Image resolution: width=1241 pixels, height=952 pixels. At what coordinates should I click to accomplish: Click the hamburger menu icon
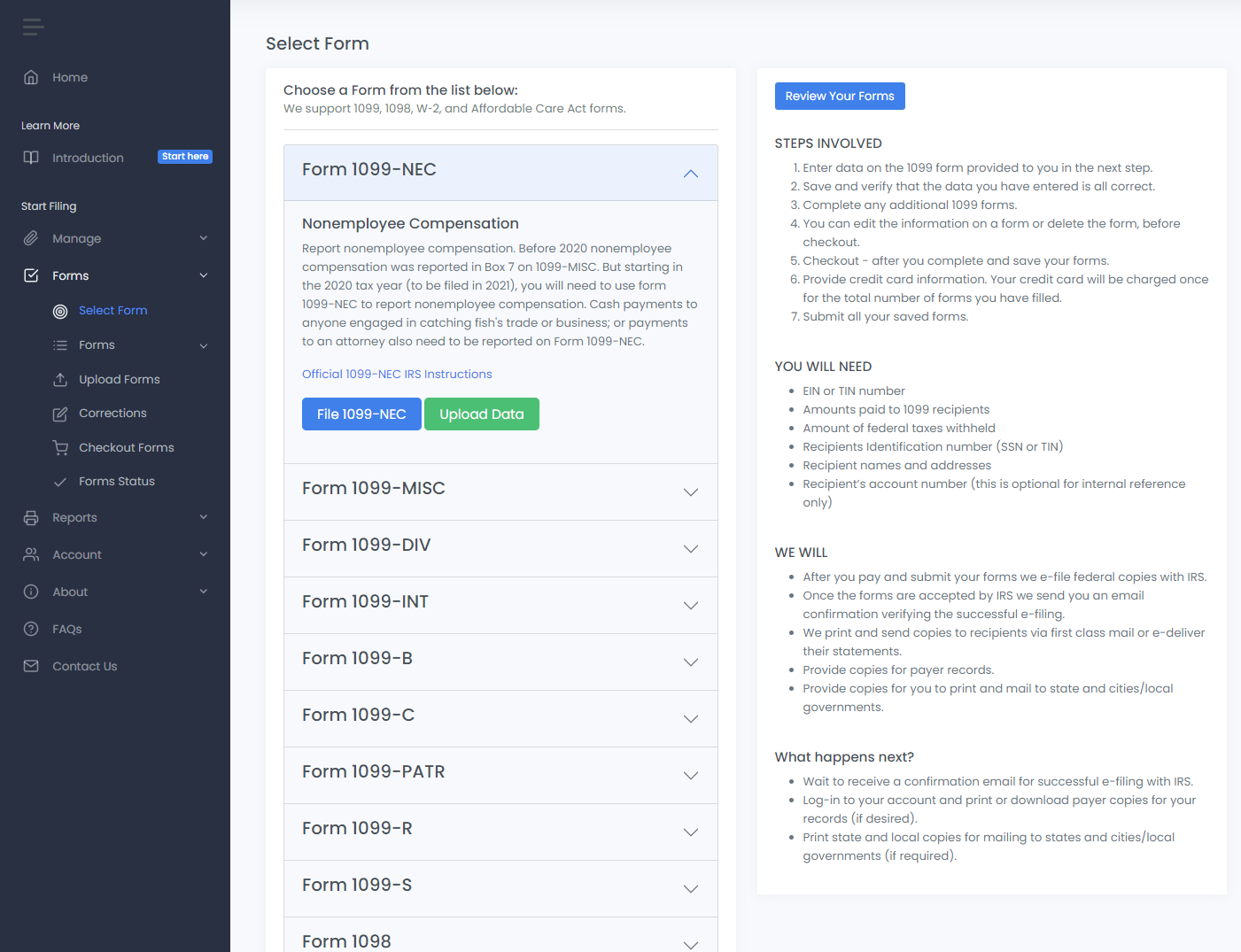coord(33,27)
